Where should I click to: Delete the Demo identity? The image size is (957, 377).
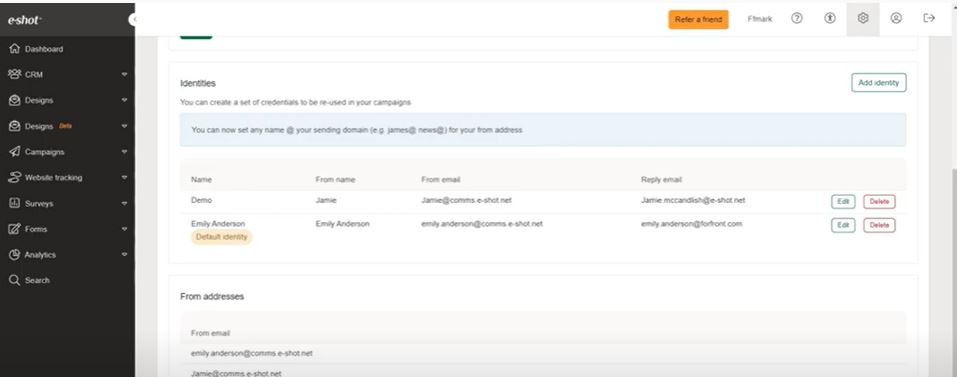(x=879, y=201)
